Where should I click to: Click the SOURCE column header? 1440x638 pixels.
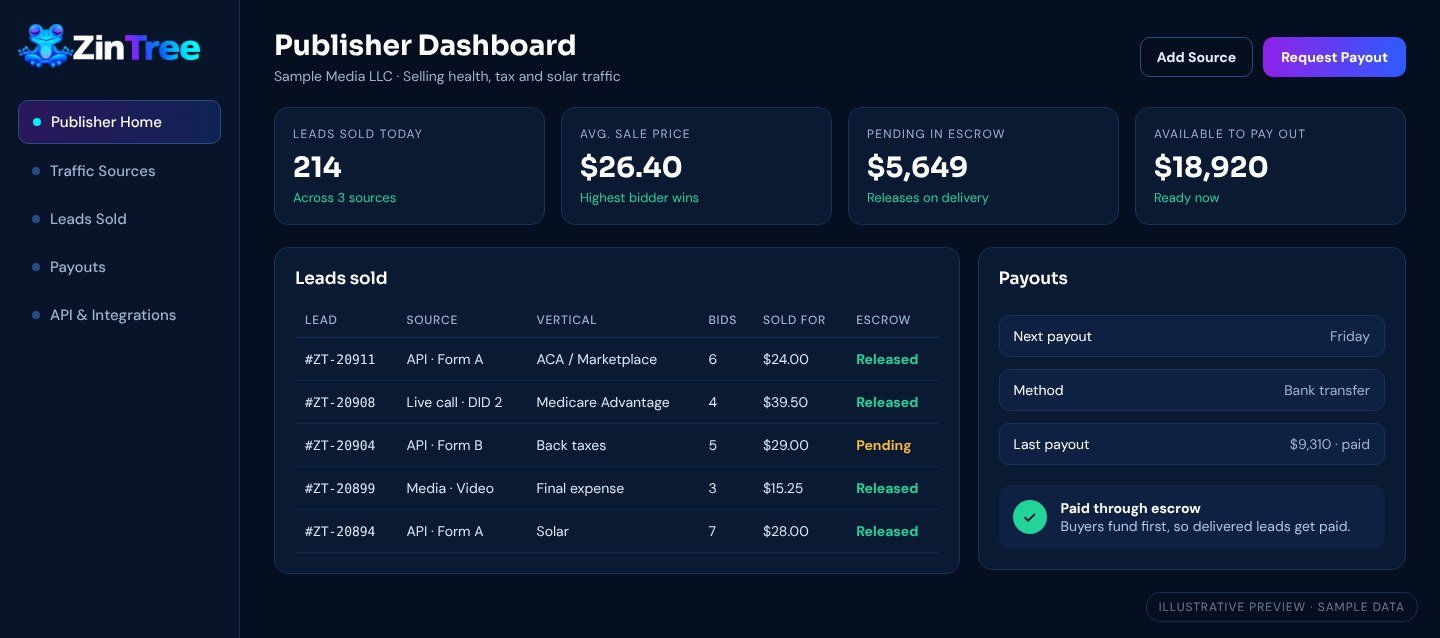[432, 320]
